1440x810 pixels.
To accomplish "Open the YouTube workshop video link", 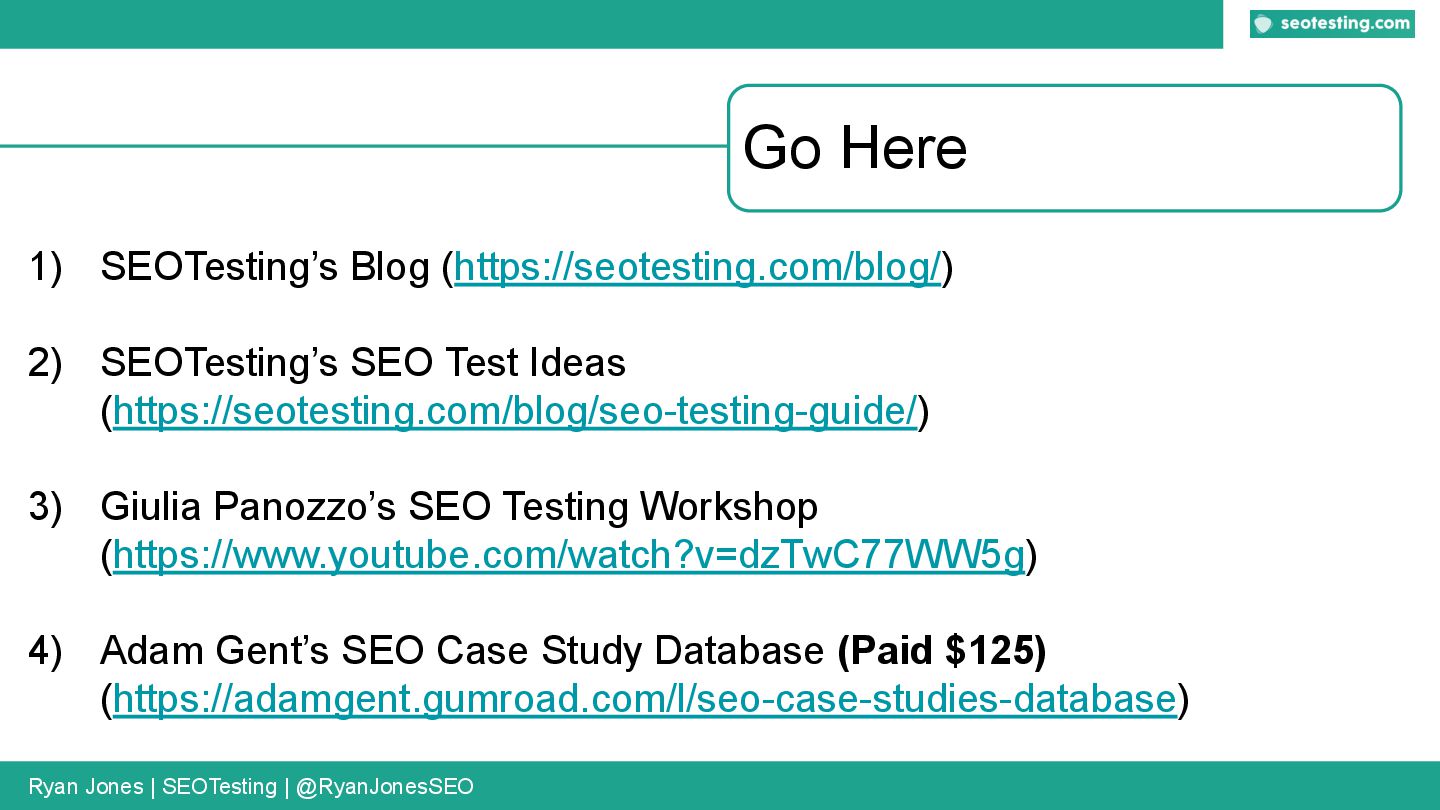I will (568, 555).
